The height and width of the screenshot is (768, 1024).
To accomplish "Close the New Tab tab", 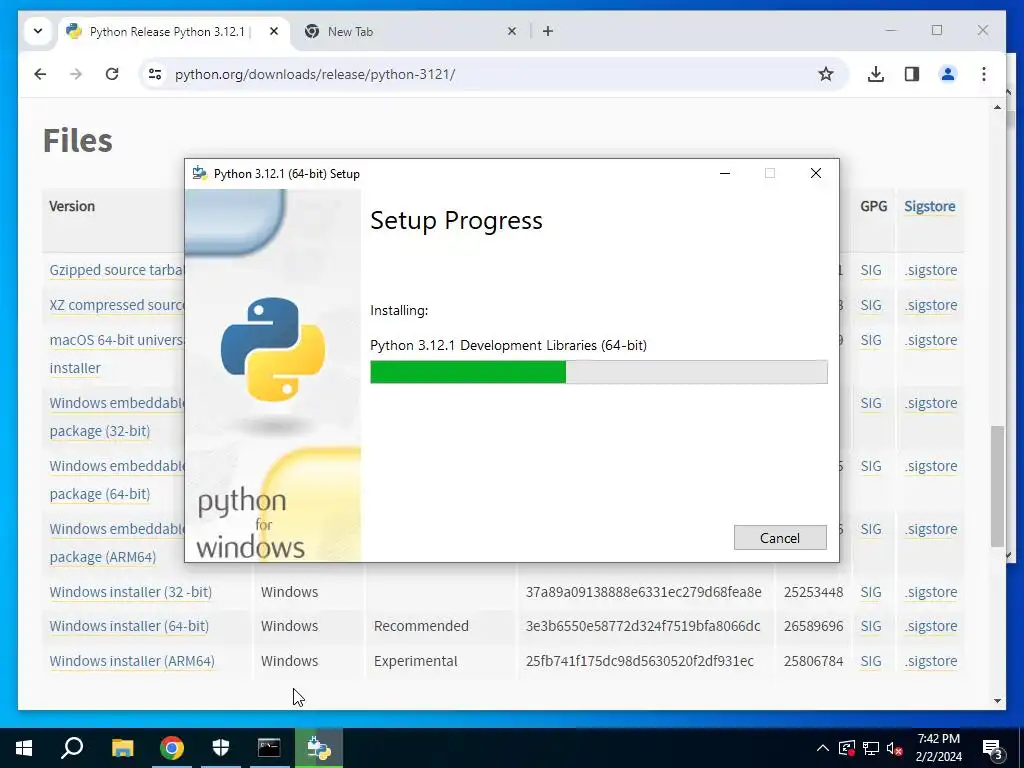I will [x=512, y=31].
